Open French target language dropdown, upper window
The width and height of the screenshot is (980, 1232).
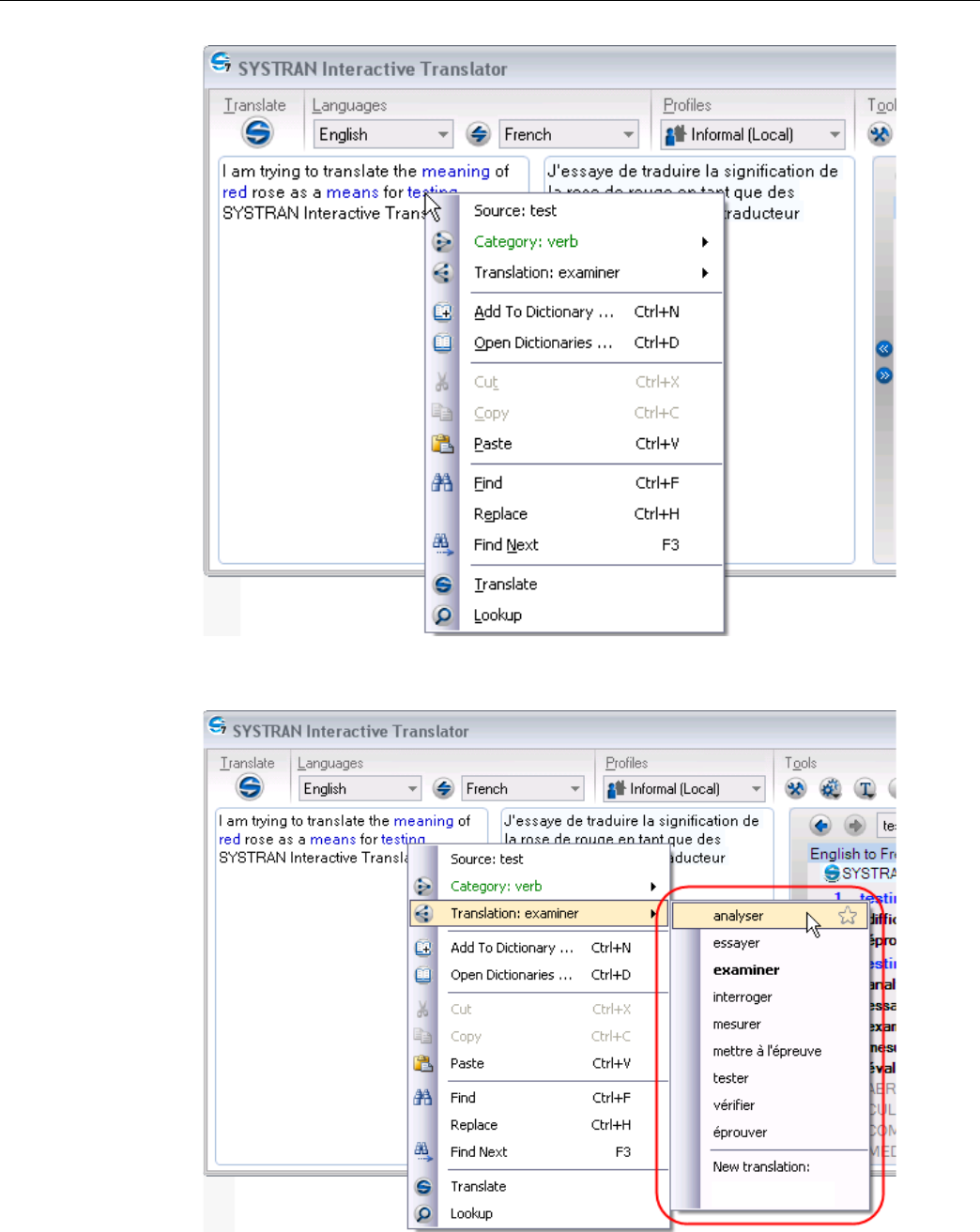tap(569, 134)
